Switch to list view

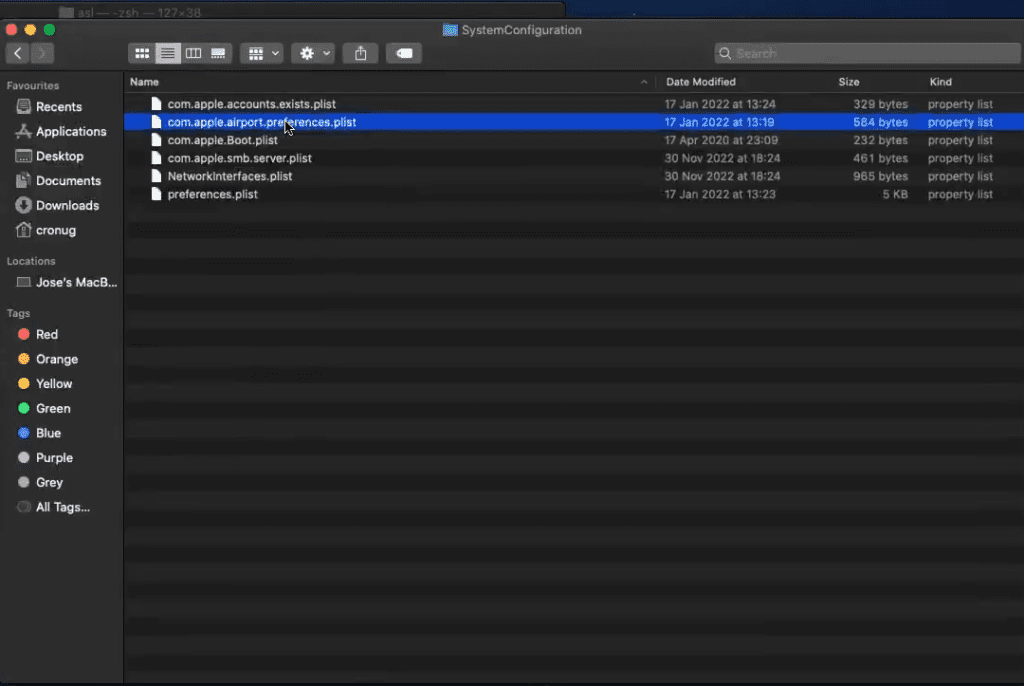167,53
